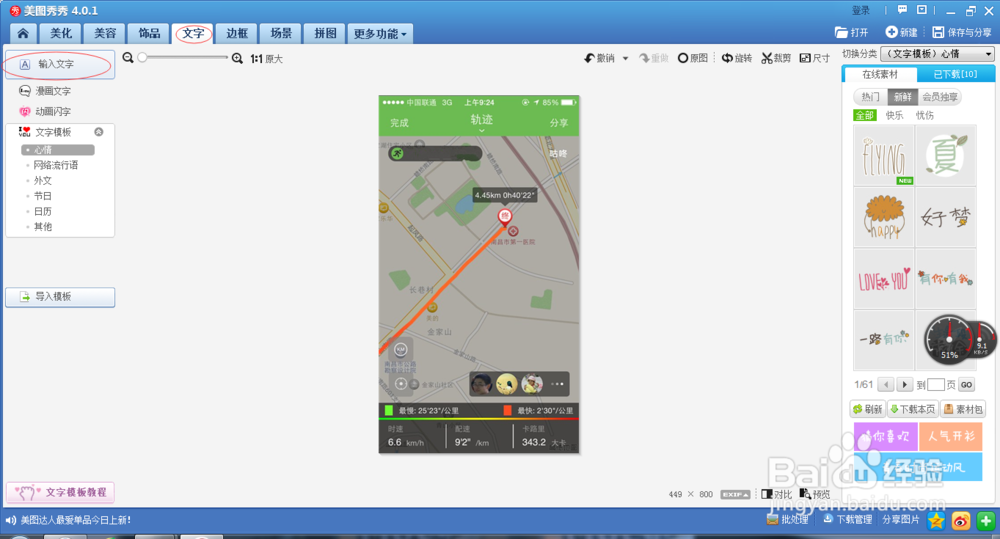This screenshot has height=539, width=1000.
Task: Create a new image with 新建
Action: click(x=902, y=33)
